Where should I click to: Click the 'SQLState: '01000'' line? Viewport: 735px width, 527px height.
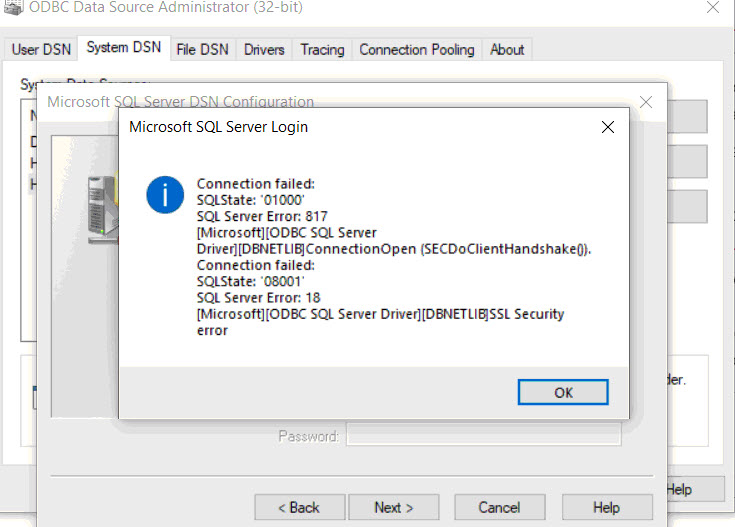tap(250, 200)
